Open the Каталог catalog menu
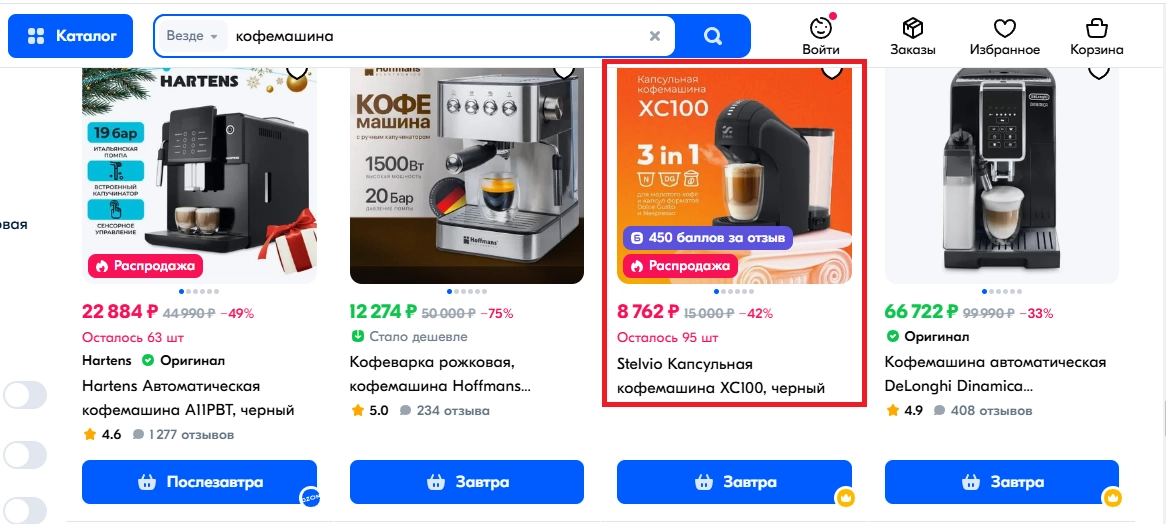Viewport: 1166px width, 524px height. 71,36
